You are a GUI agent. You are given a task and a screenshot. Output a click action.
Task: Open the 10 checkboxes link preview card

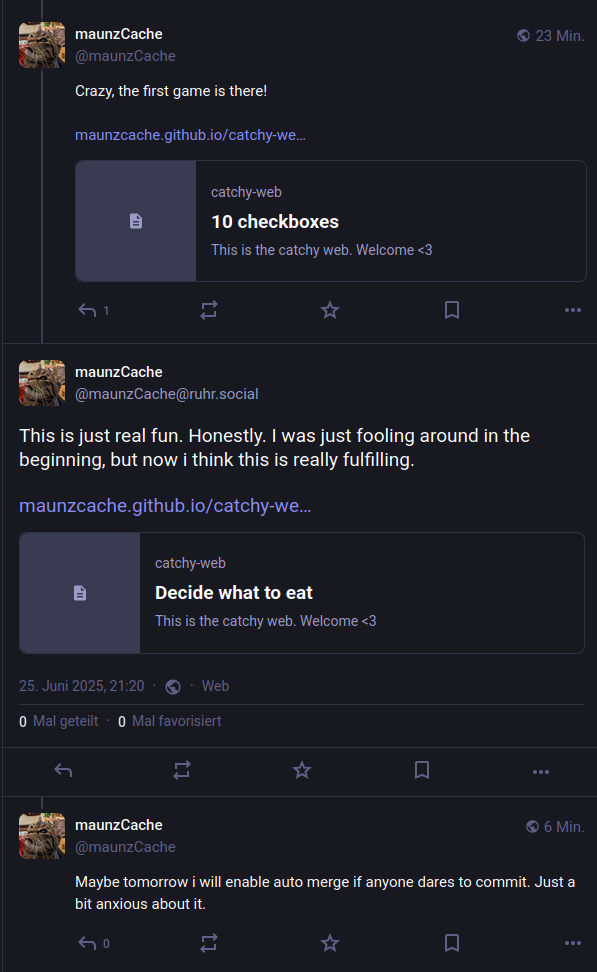coord(330,221)
